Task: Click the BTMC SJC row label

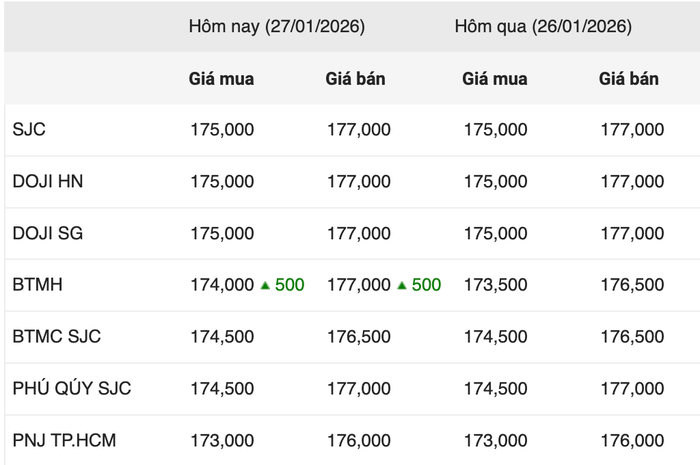Action: point(57,336)
